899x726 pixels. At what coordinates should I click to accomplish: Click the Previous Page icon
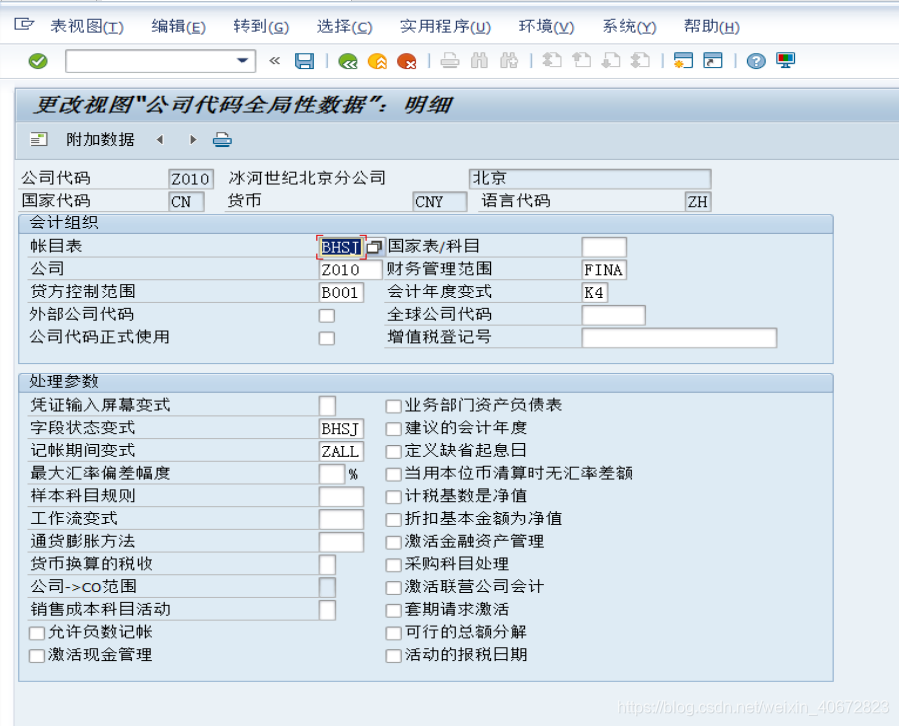[x=581, y=61]
